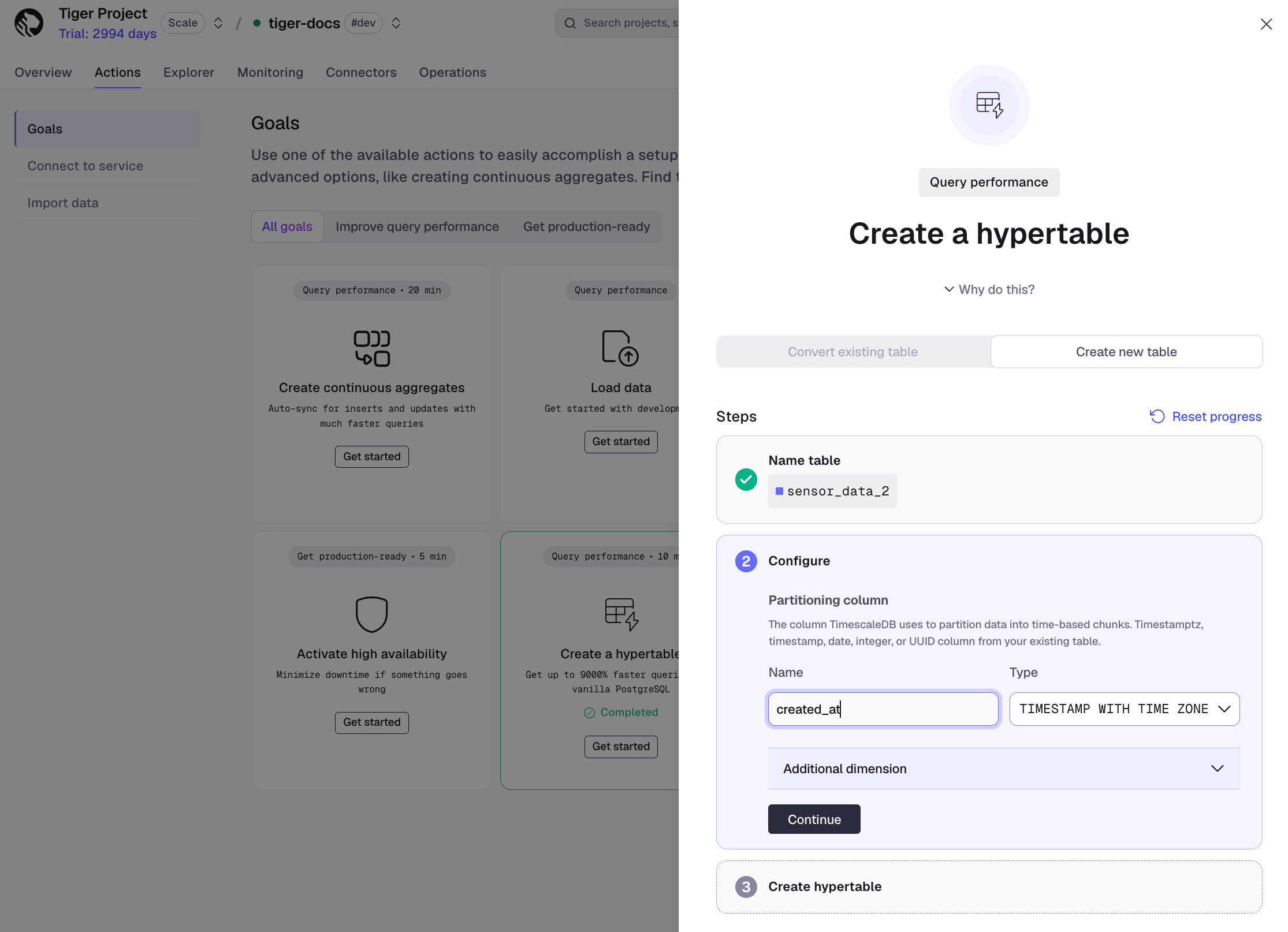Click the continuous aggregates icon
This screenshot has height=932, width=1288.
click(x=372, y=348)
